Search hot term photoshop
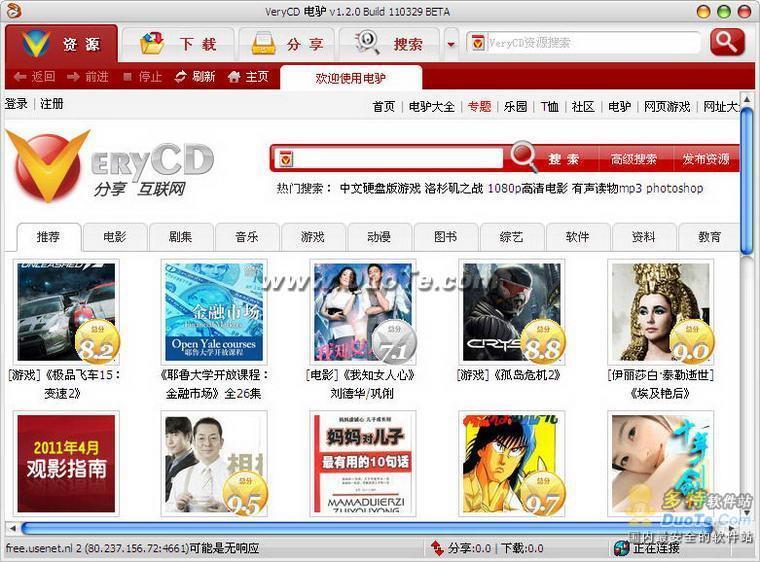 pyautogui.click(x=675, y=188)
